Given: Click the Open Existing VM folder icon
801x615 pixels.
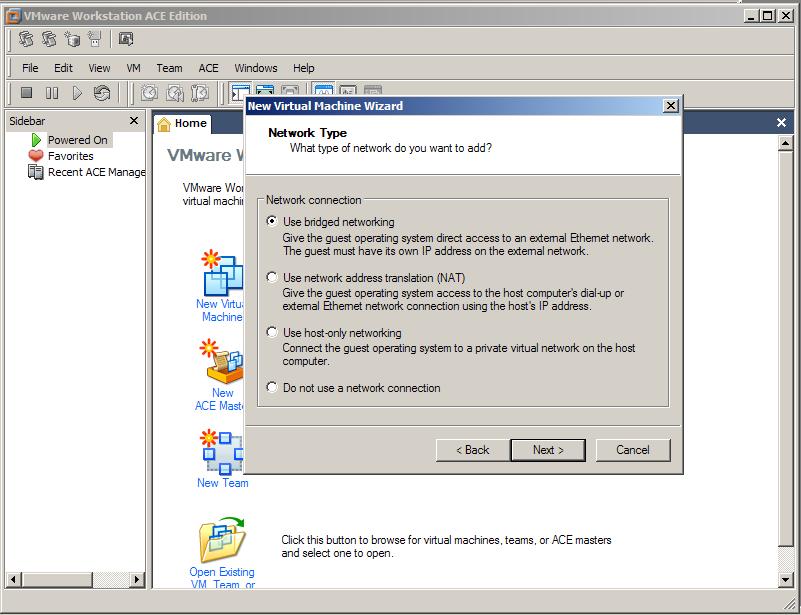Looking at the screenshot, I should 222,540.
